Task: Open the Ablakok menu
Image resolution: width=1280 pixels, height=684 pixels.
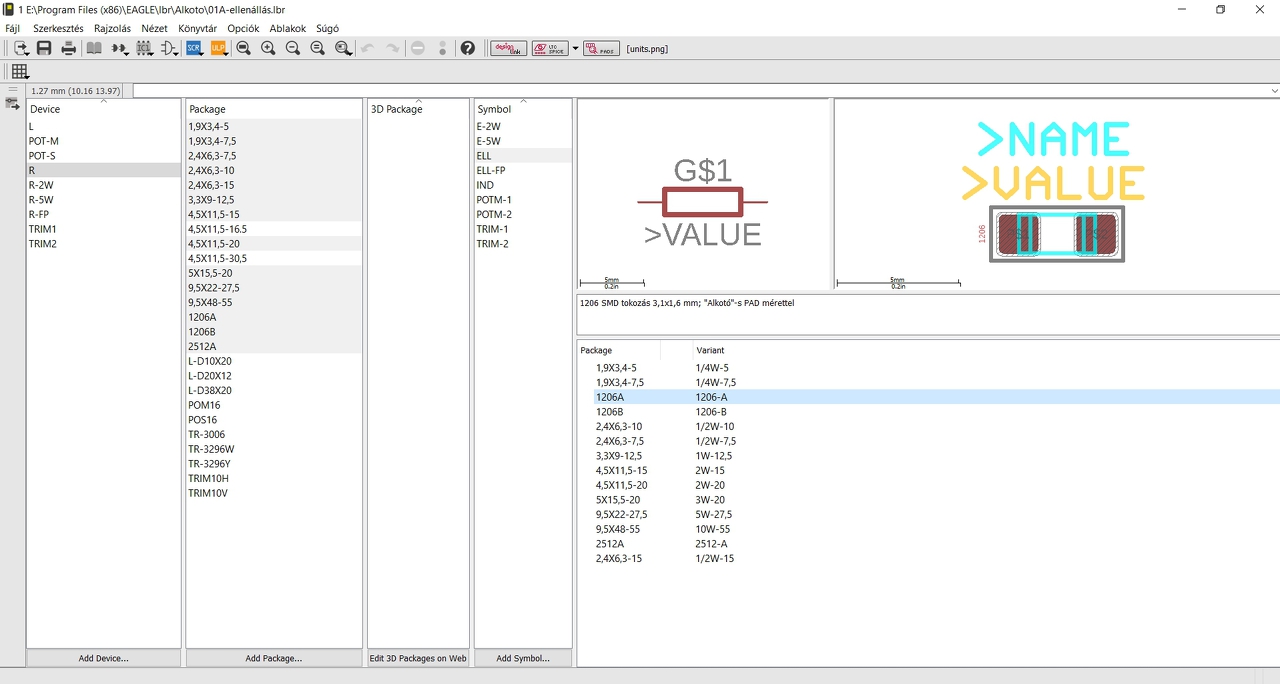Action: click(287, 28)
